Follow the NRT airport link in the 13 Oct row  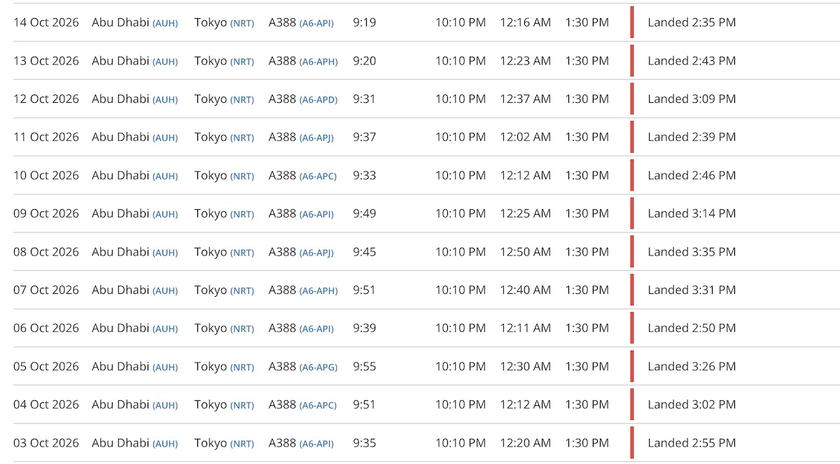[x=242, y=62]
